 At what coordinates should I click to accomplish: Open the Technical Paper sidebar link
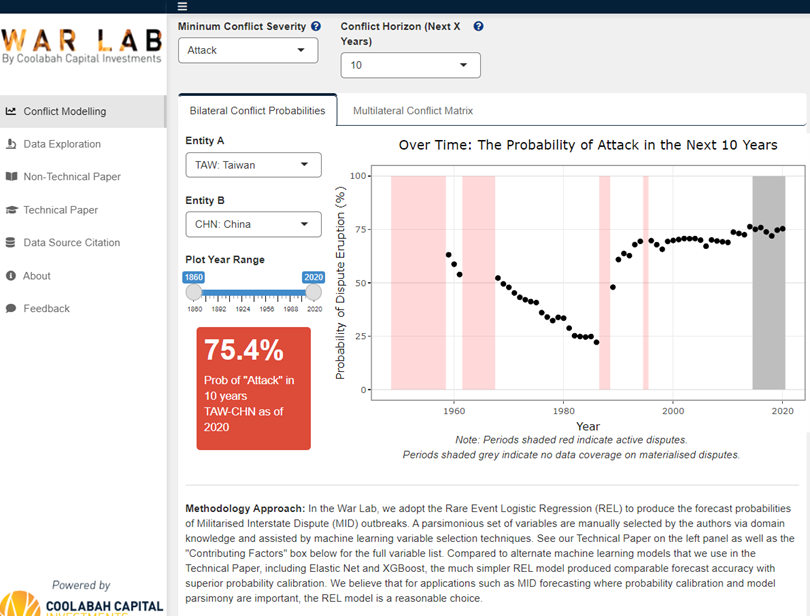click(x=61, y=210)
